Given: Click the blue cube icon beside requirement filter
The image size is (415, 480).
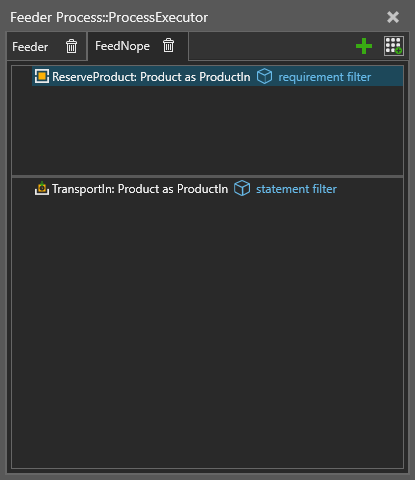Looking at the screenshot, I should (264, 76).
